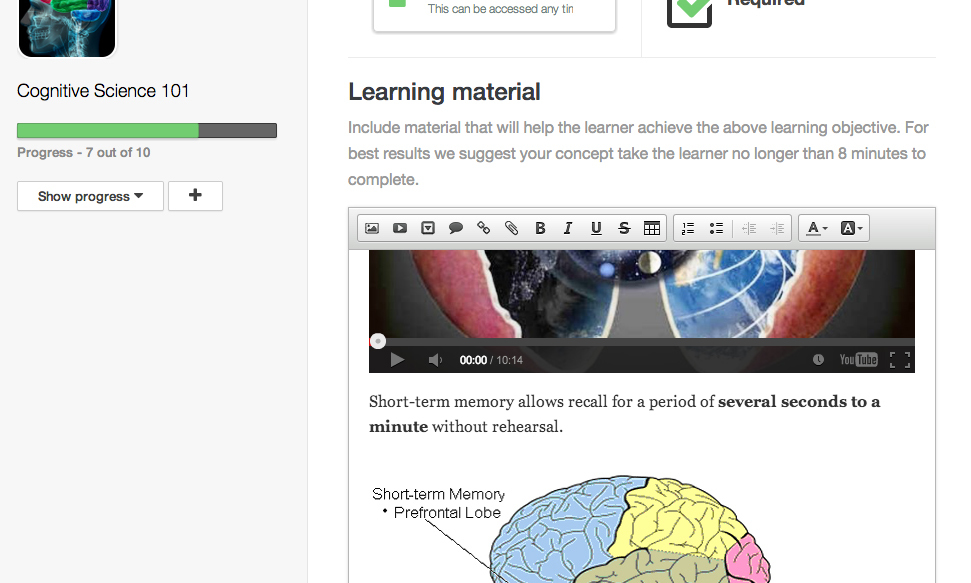This screenshot has height=583, width=971.
Task: Toggle strikethrough formatting
Action: tap(624, 228)
